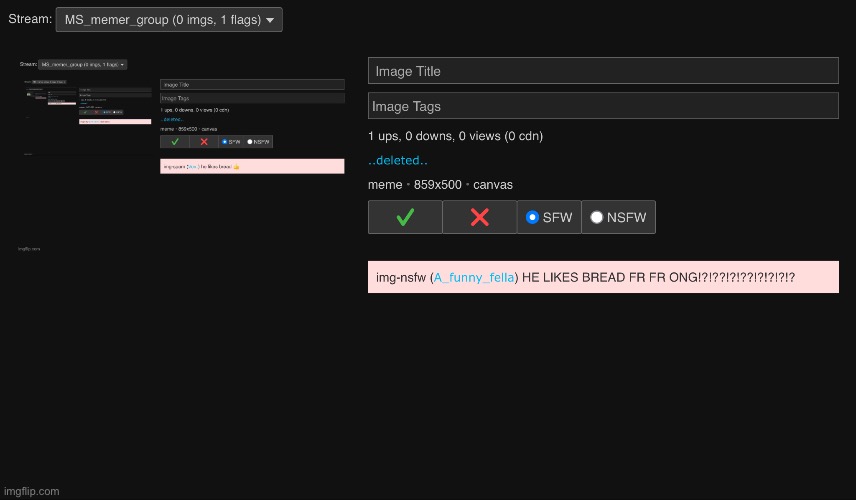Focus the Image Title field
The width and height of the screenshot is (856, 500).
602,71
